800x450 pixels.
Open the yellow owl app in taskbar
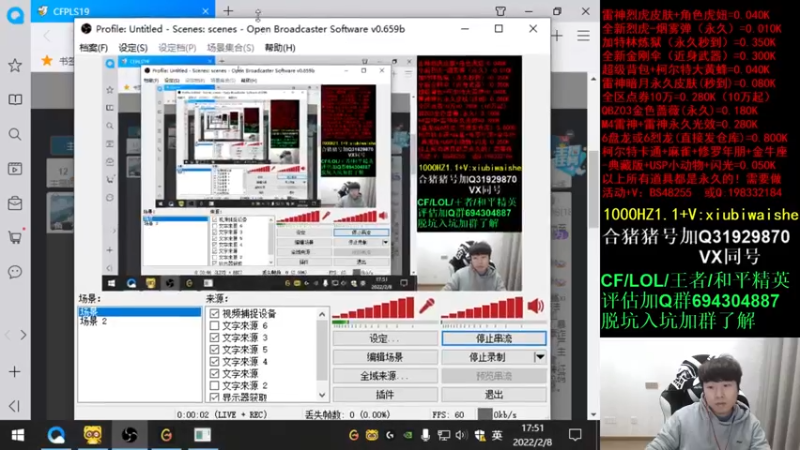pos(92,435)
